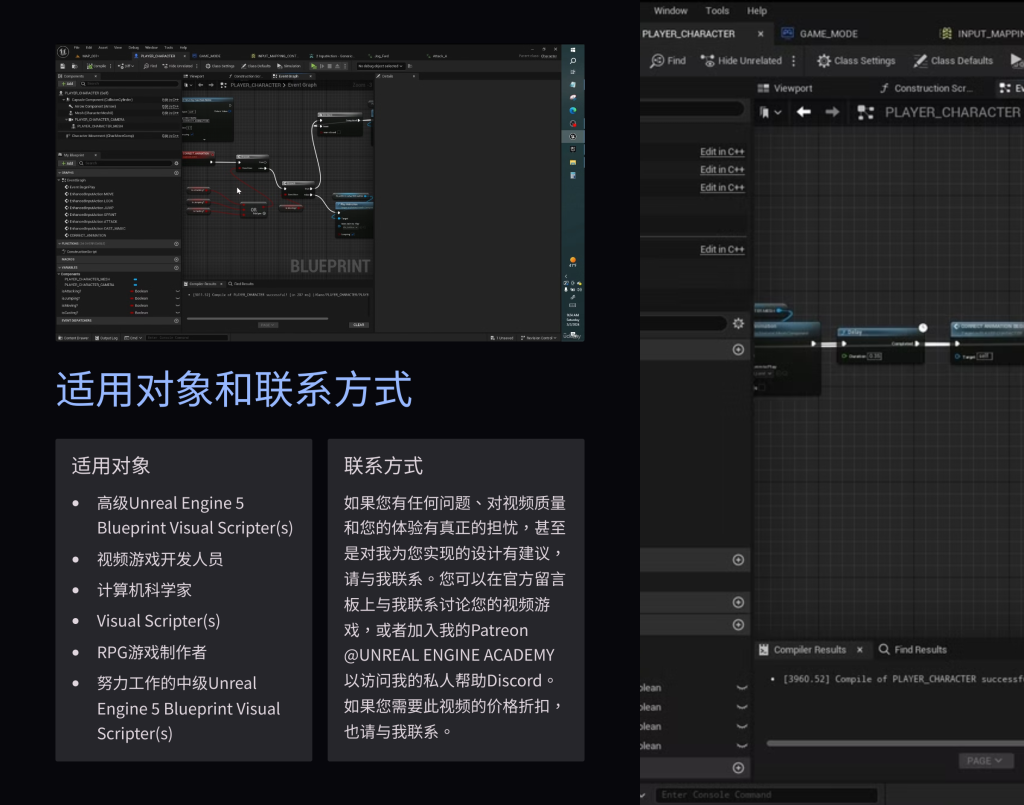The height and width of the screenshot is (805, 1024).
Task: Open Output Log in the small screenshot
Action: pos(107,338)
